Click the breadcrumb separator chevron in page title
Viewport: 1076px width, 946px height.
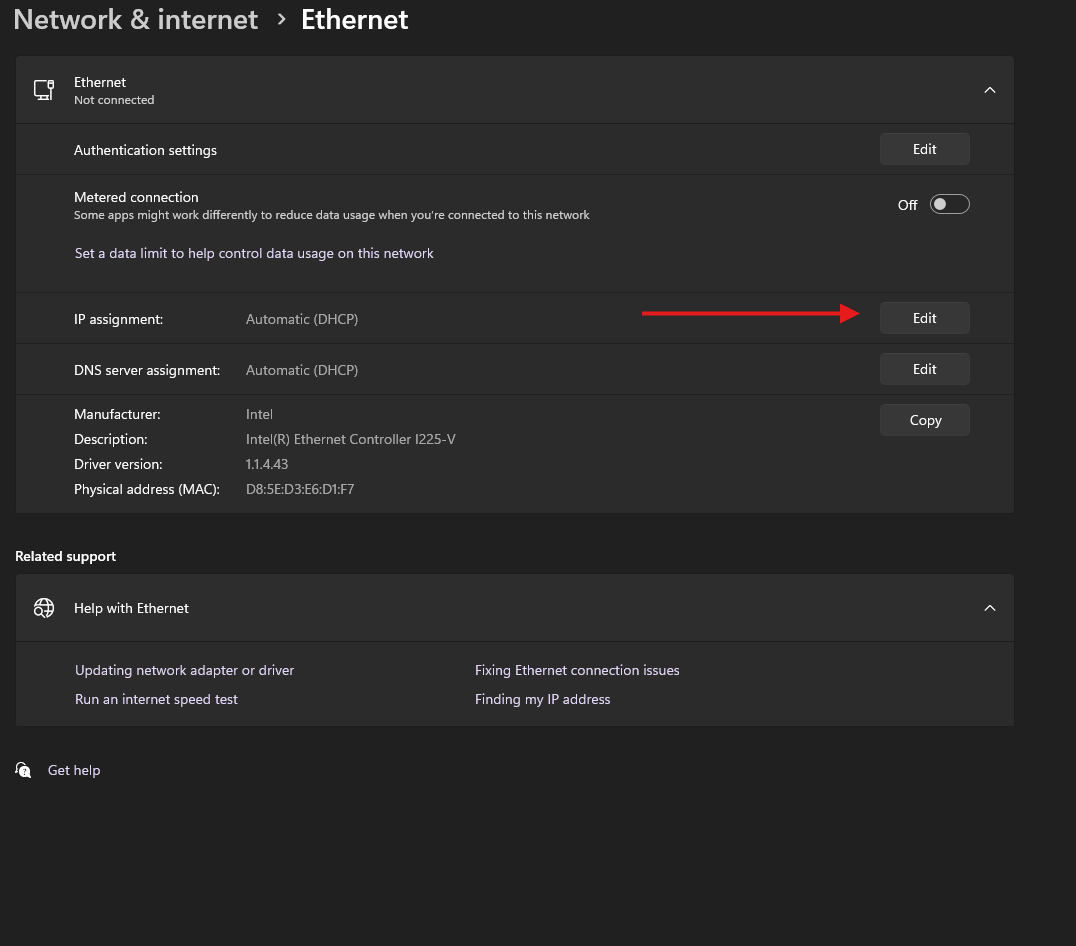click(x=280, y=19)
